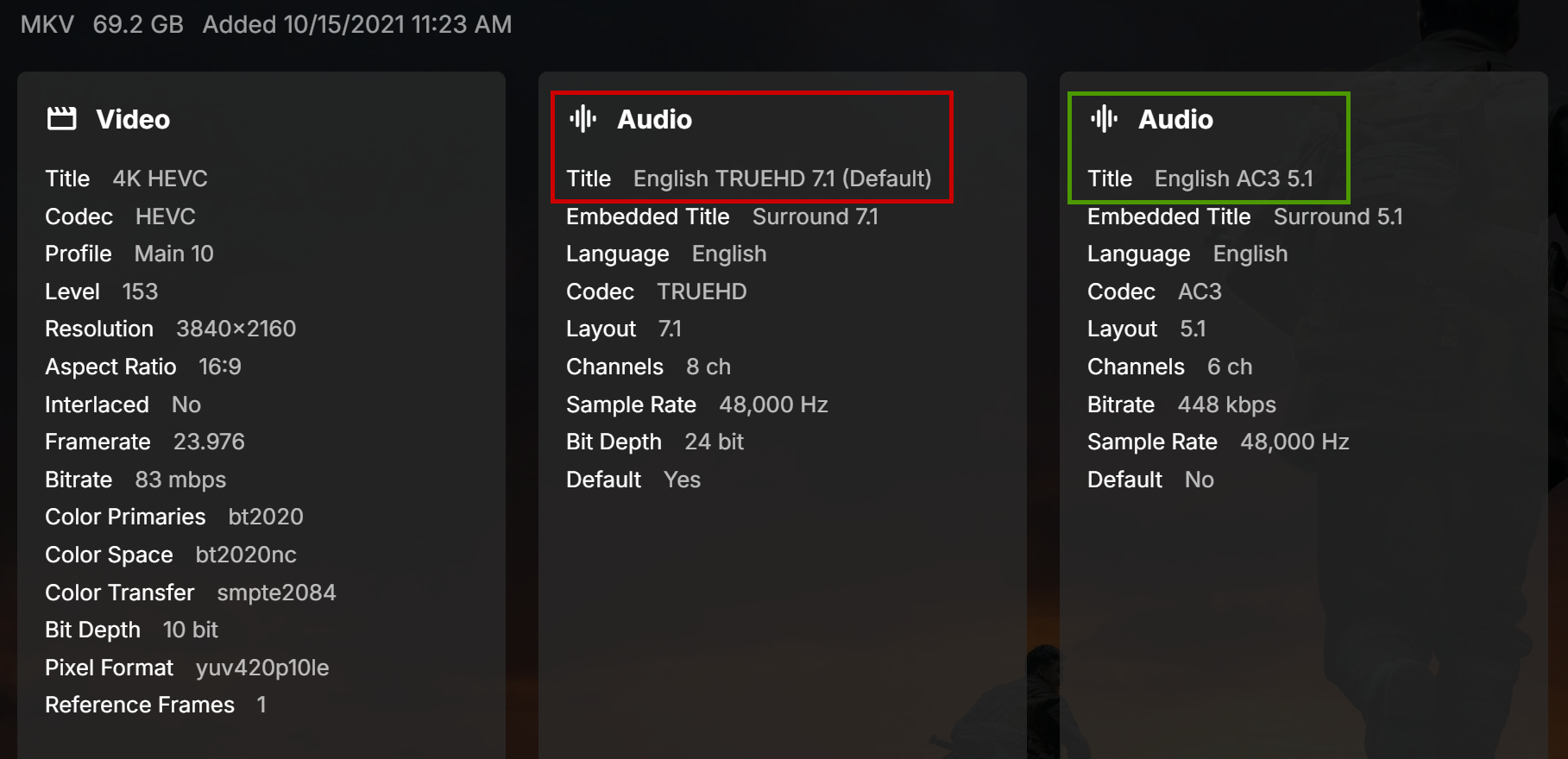Image resolution: width=1568 pixels, height=759 pixels.
Task: Click the Main 10 profile value
Action: pyautogui.click(x=173, y=254)
